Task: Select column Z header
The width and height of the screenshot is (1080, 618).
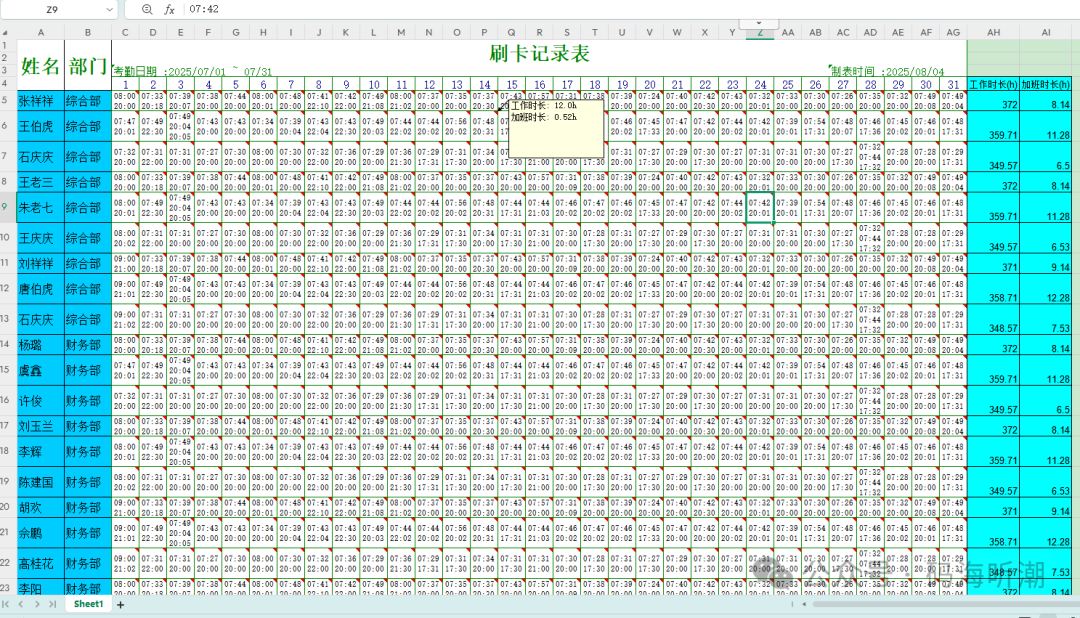Action: point(760,32)
